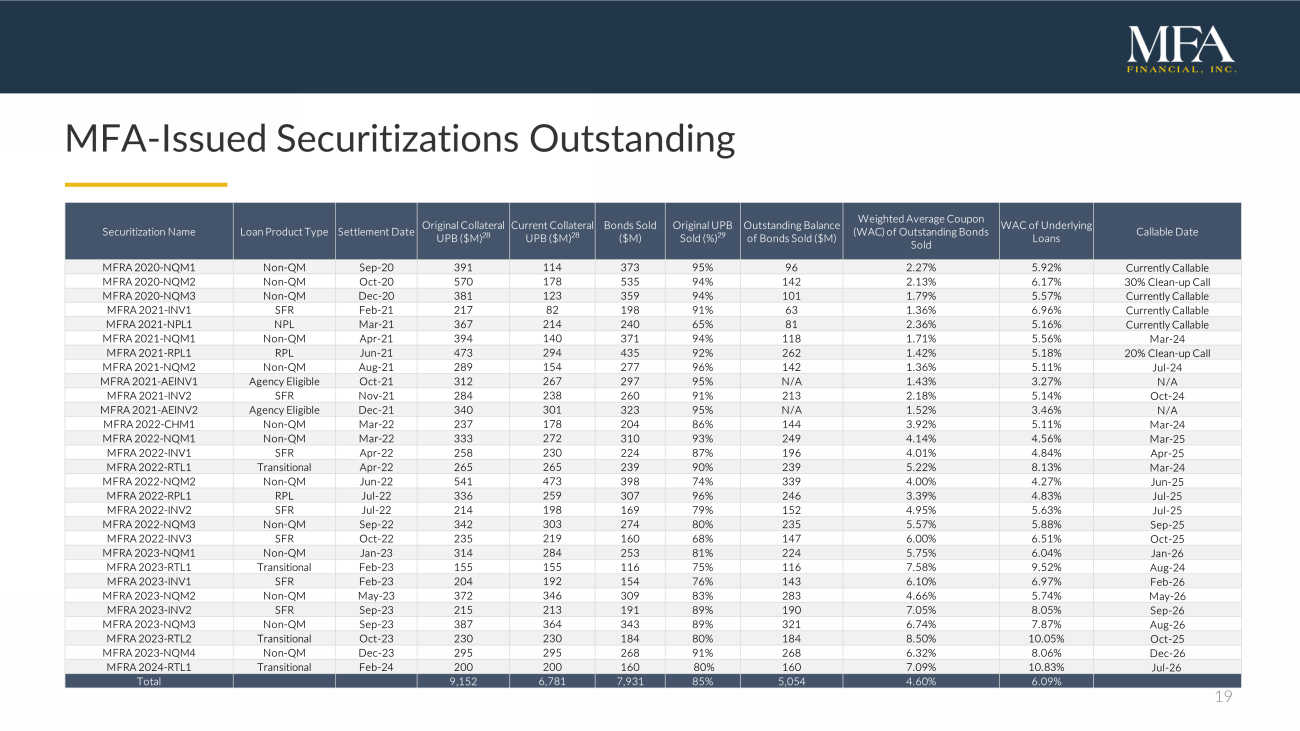
Task: Select the Securitization Name column header
Action: [x=149, y=232]
